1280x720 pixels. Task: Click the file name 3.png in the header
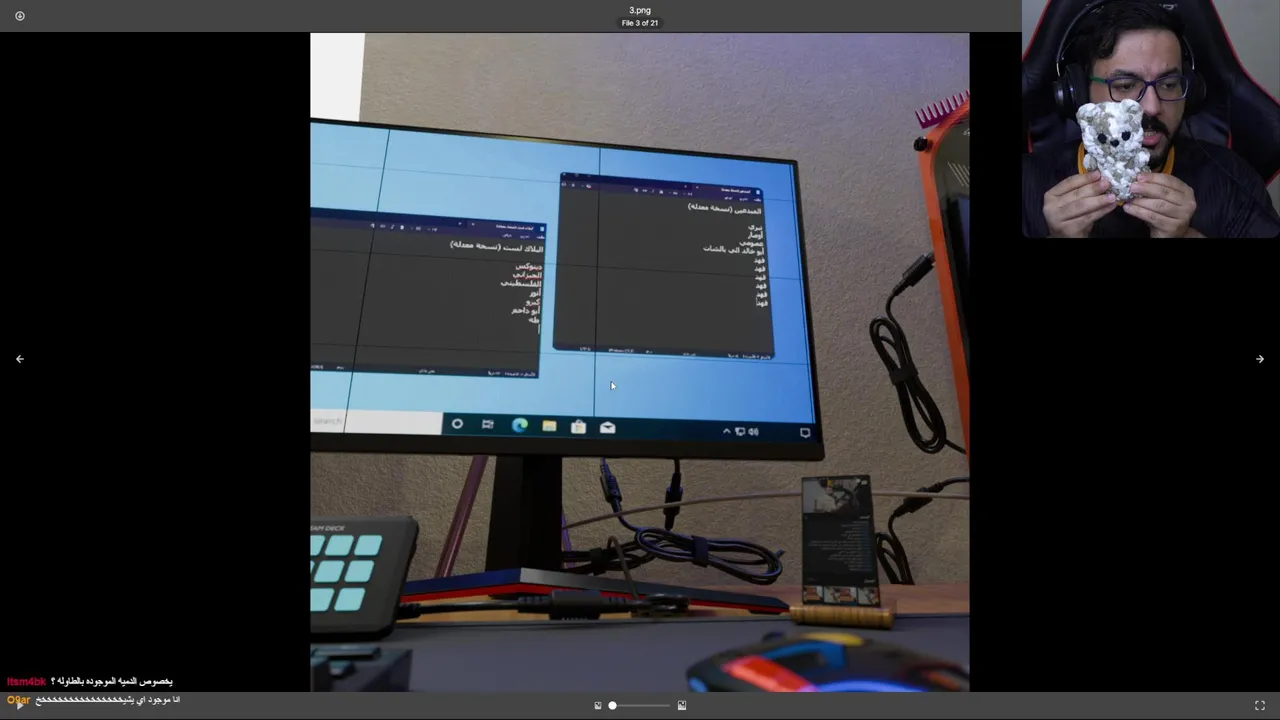click(640, 10)
